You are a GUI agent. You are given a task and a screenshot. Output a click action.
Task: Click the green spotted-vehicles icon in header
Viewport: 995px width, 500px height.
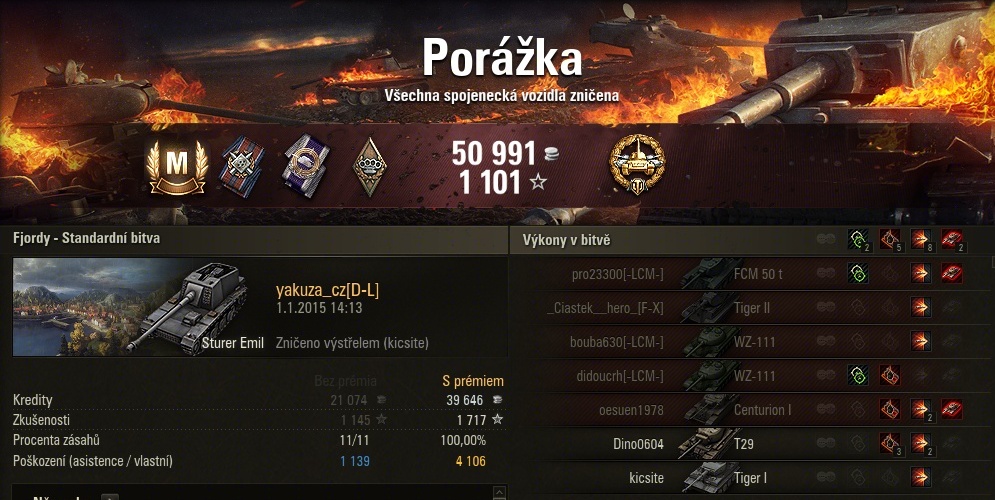(x=859, y=240)
